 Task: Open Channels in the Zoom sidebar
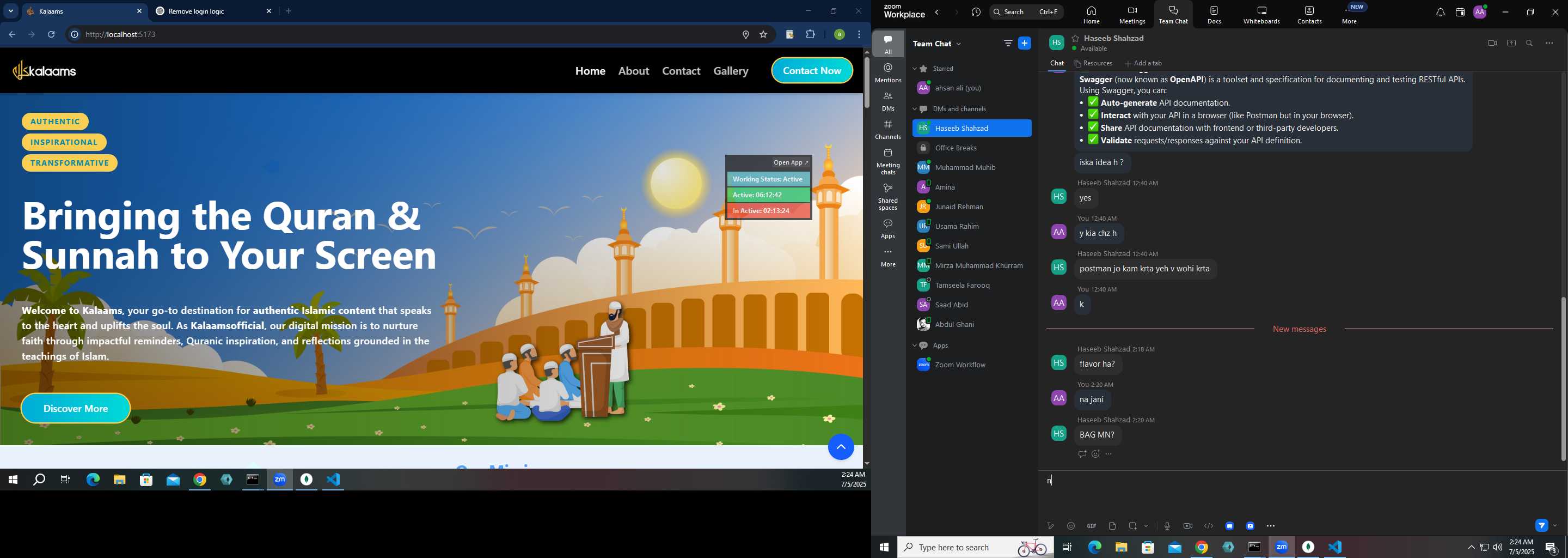coord(888,129)
